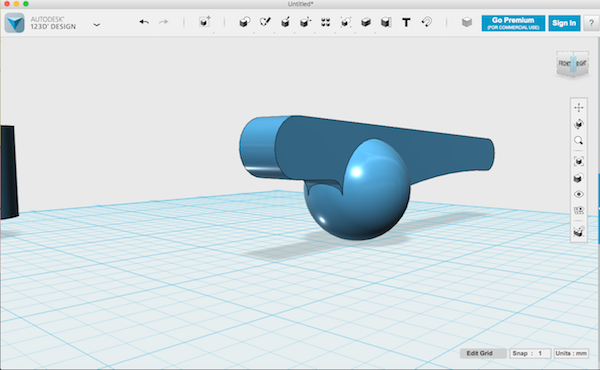Select the Measure tool
600x370 pixels.
[x=386, y=22]
